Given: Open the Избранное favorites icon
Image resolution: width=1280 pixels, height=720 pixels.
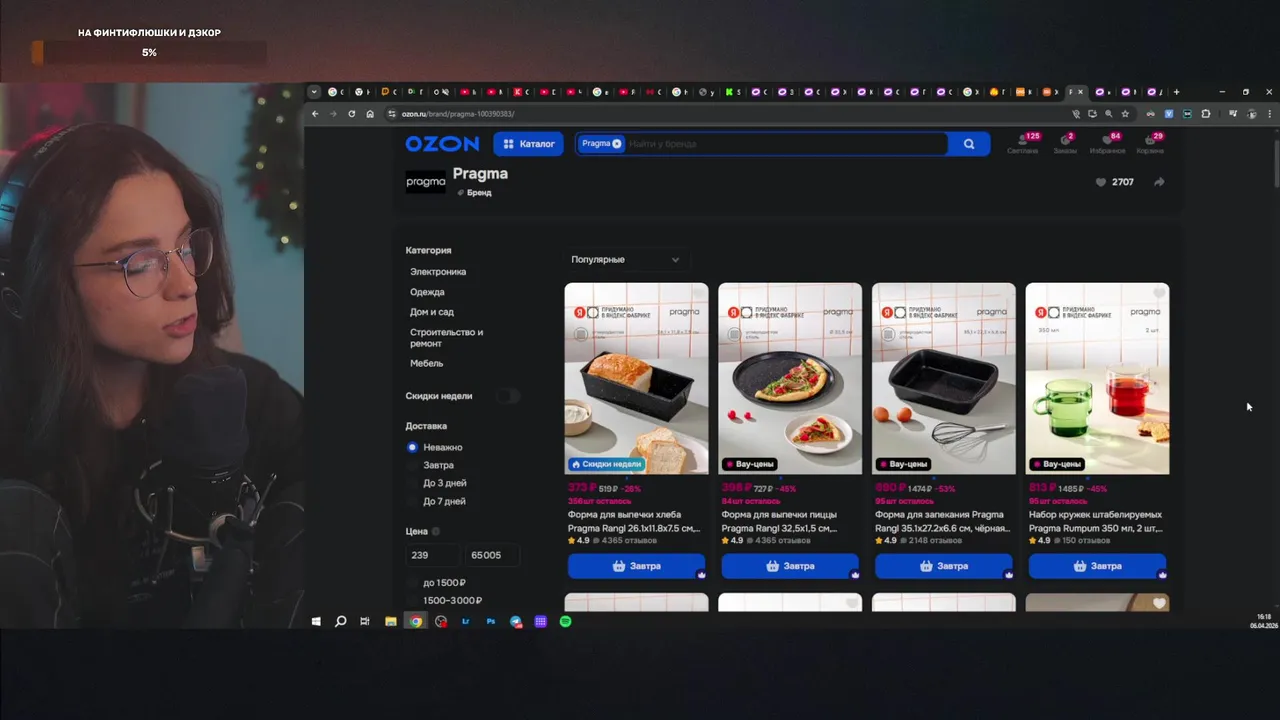Looking at the screenshot, I should tap(1108, 142).
